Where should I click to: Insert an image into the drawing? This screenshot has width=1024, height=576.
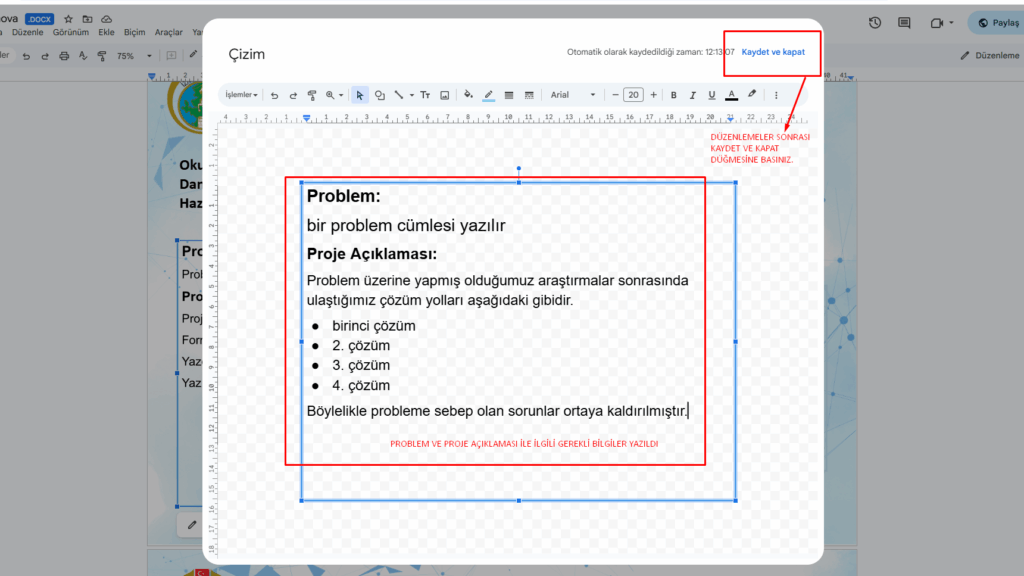(x=445, y=95)
